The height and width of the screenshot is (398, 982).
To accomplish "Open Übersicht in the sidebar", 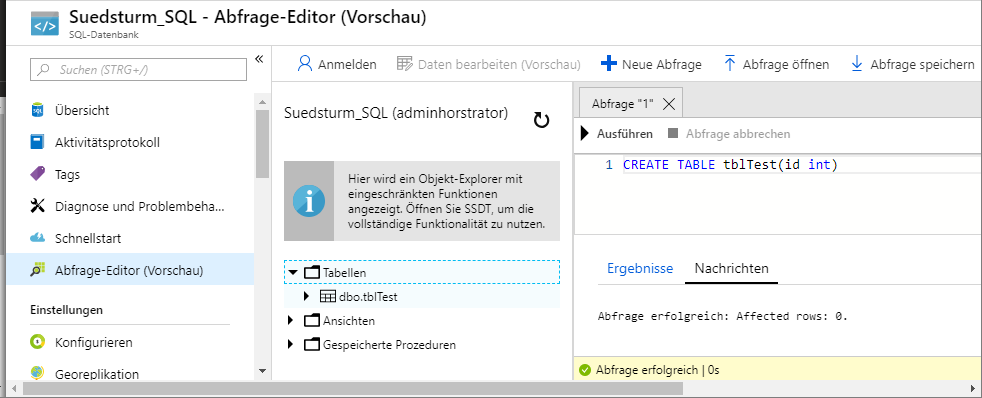I will (82, 110).
